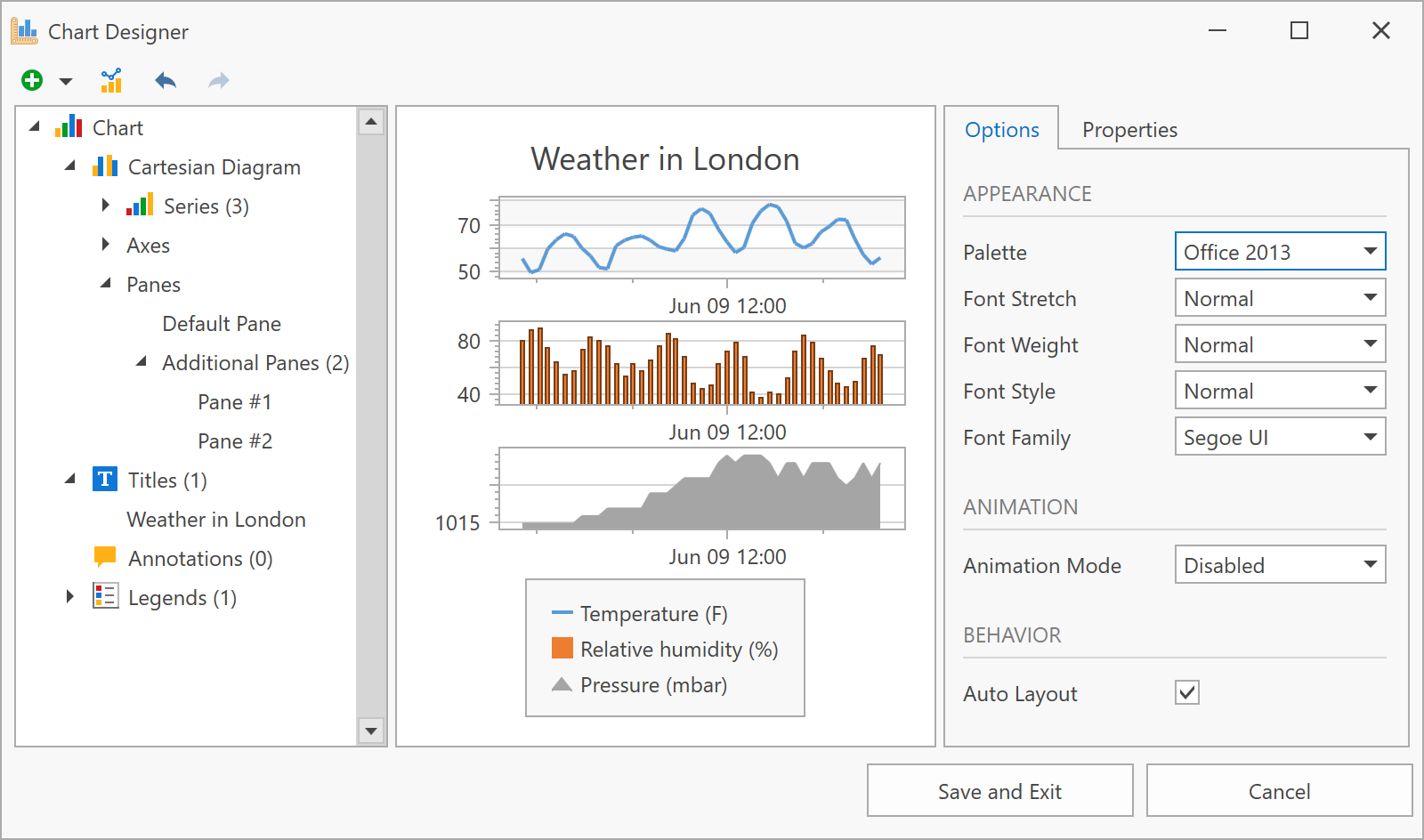The height and width of the screenshot is (840, 1424).
Task: Toggle the Auto Layout checkbox
Action: (x=1187, y=692)
